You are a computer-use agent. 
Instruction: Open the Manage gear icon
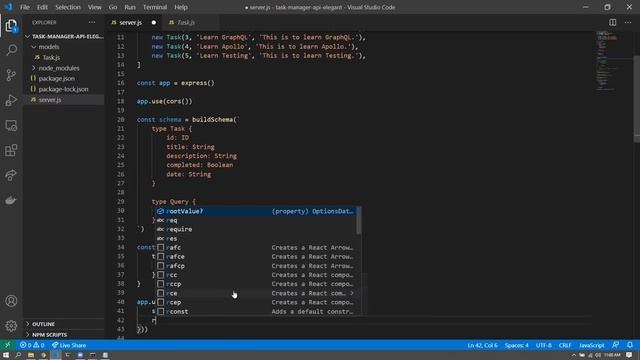click(x=11, y=326)
